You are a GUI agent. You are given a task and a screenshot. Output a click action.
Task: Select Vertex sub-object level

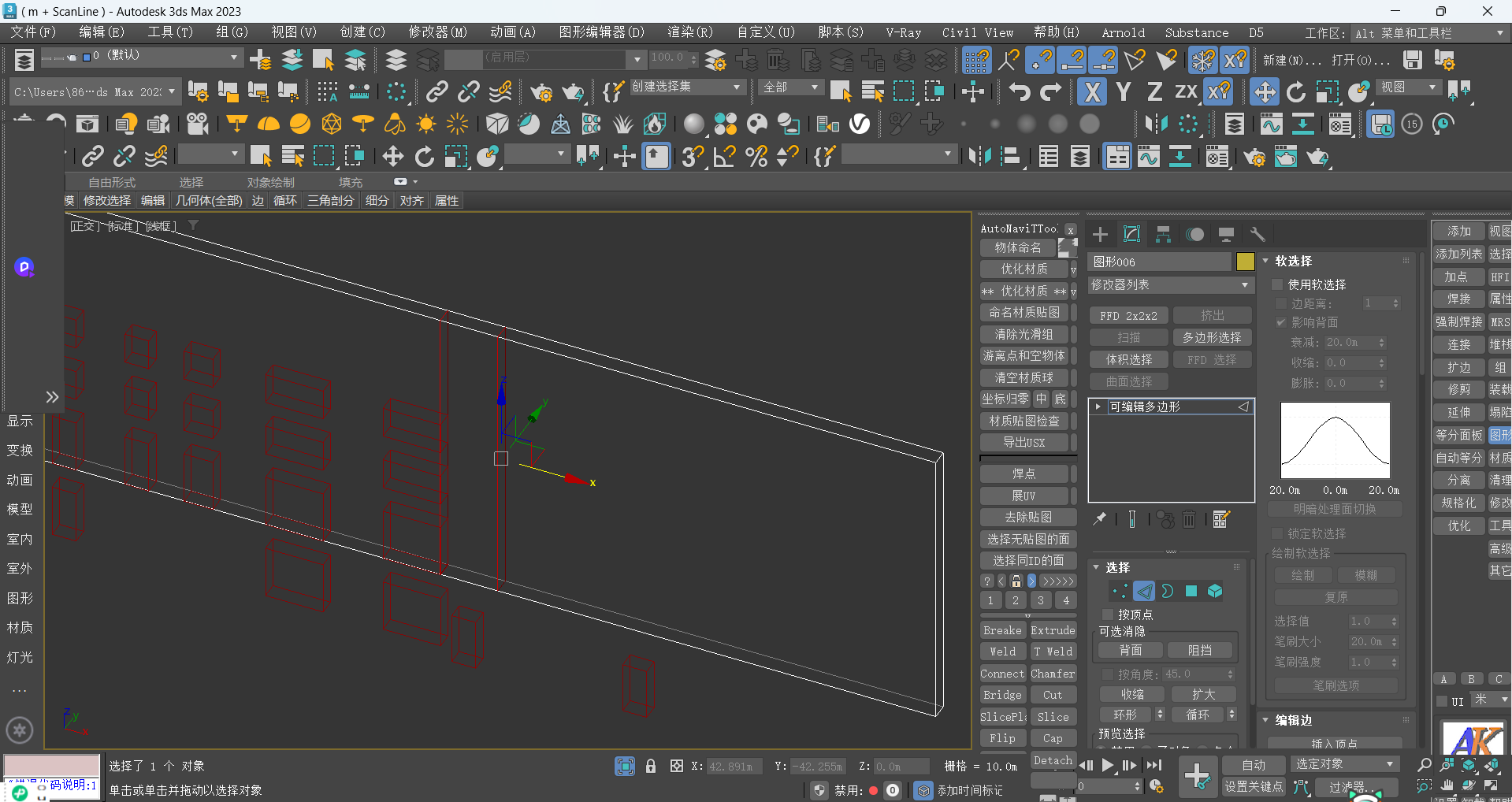pos(1120,591)
